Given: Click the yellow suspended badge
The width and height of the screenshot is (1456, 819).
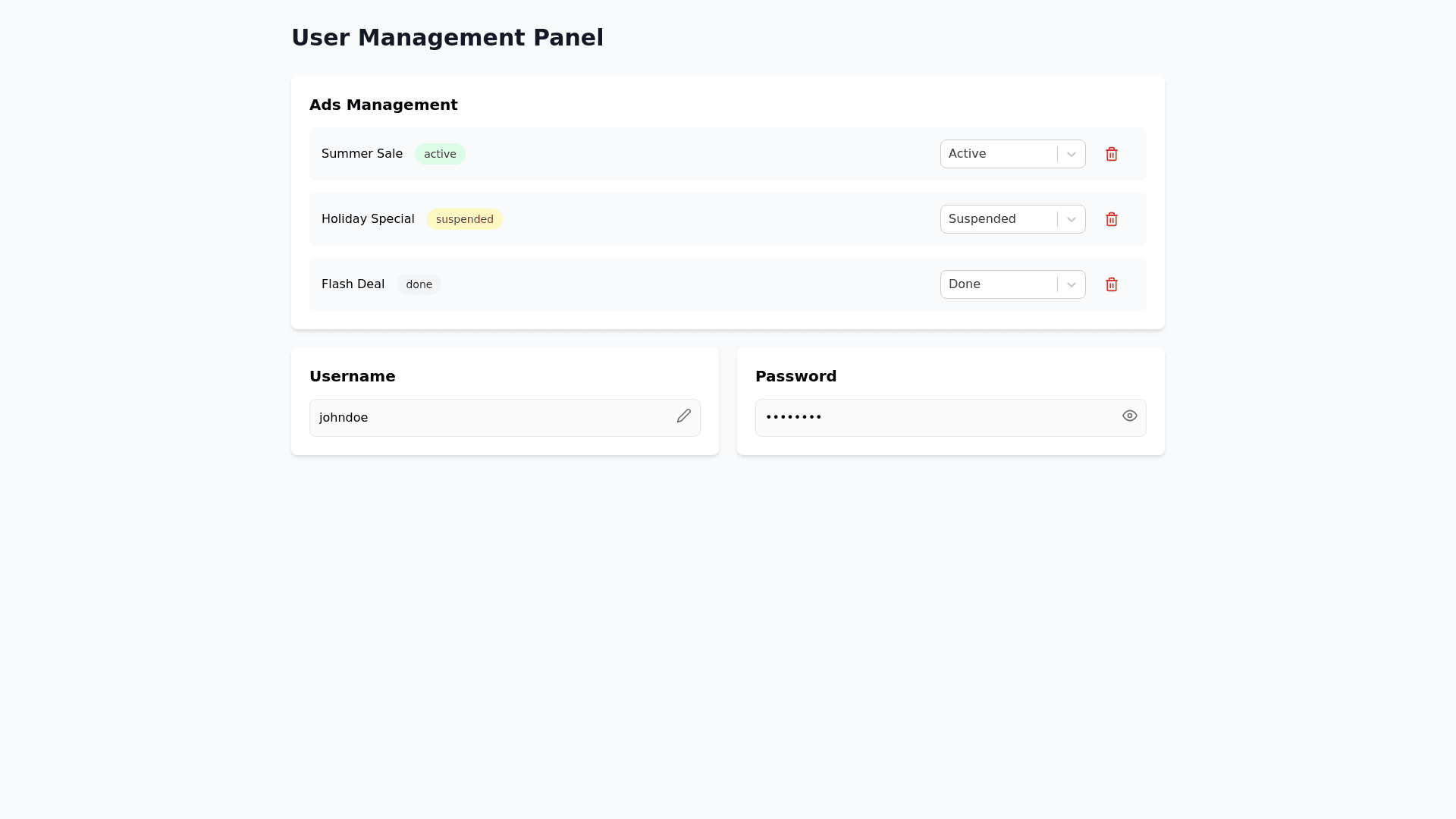Looking at the screenshot, I should (x=464, y=219).
